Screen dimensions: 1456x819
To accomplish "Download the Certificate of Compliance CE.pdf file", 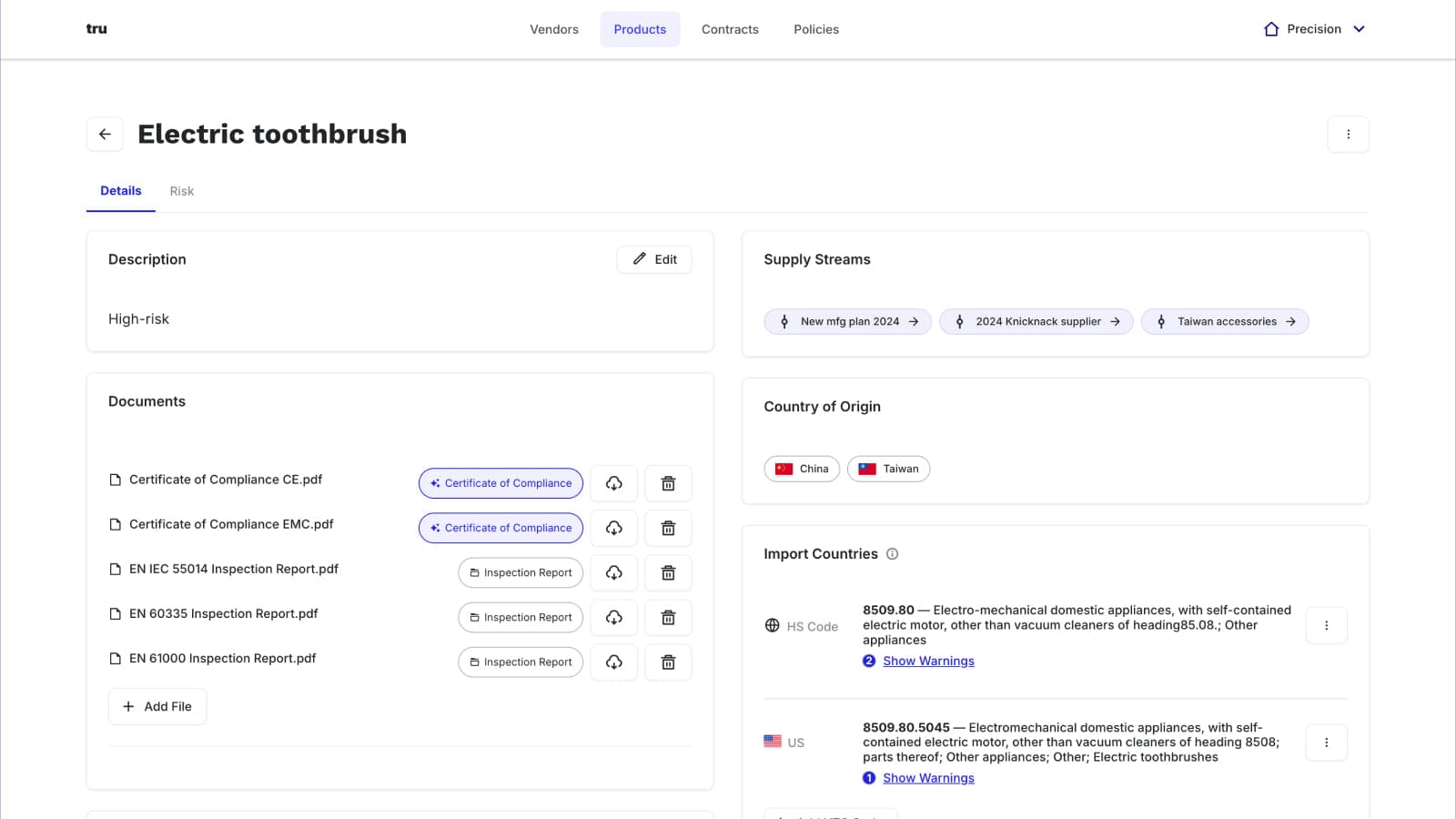I will click(614, 483).
